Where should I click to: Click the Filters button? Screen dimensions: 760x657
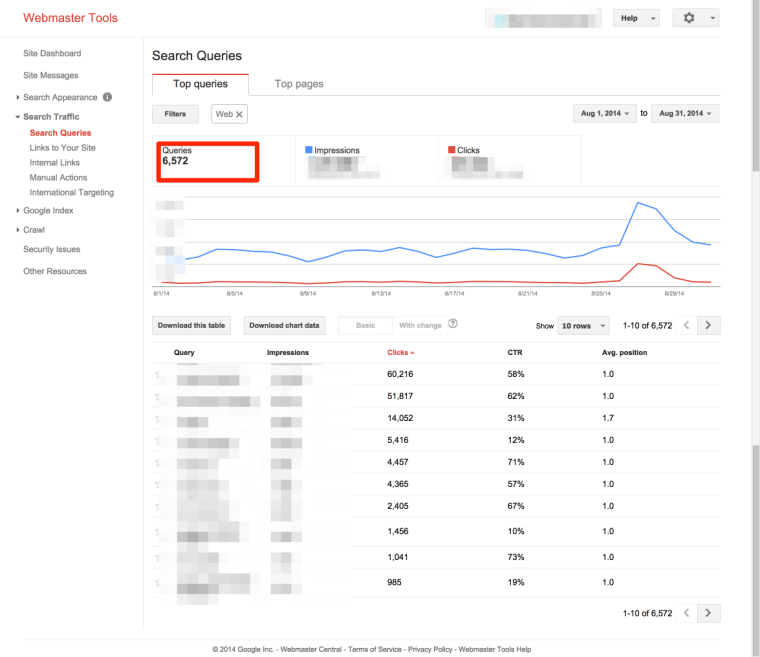[x=175, y=114]
